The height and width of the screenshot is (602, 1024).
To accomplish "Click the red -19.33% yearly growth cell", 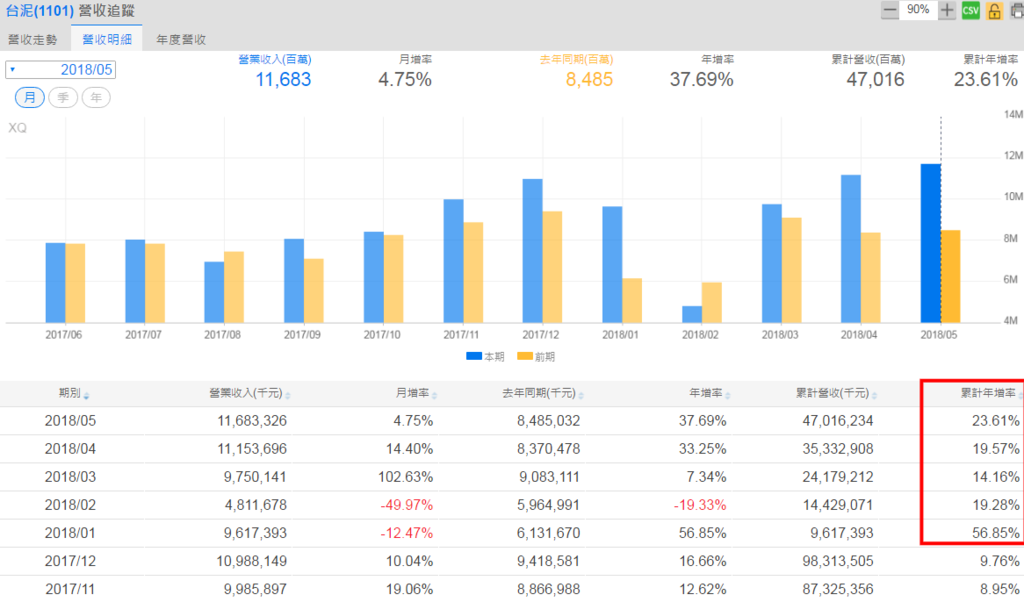I will click(x=699, y=505).
